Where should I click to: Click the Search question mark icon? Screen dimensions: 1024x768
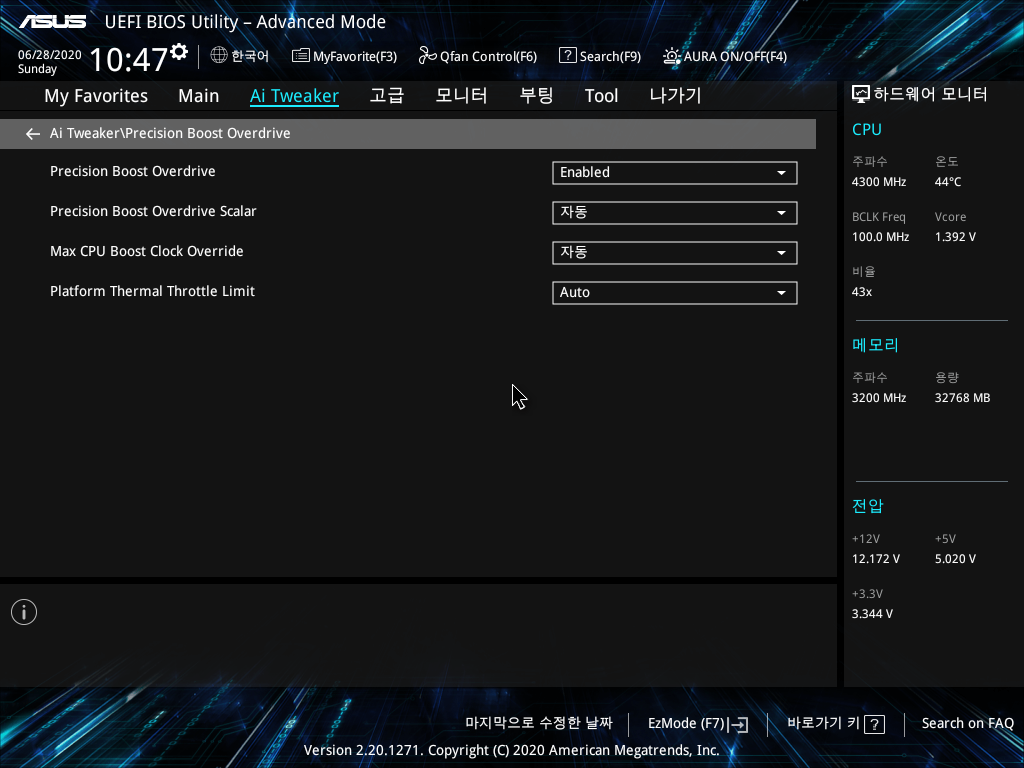click(x=568, y=56)
